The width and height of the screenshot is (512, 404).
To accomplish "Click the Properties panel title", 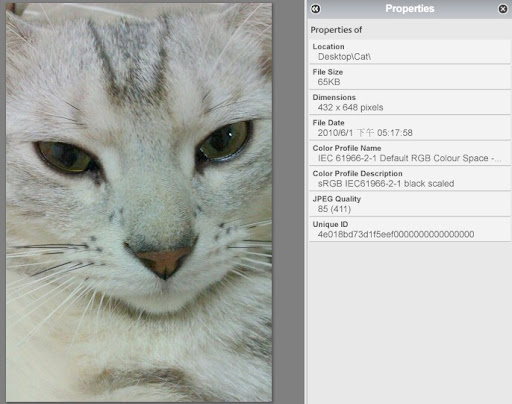I will (x=410, y=9).
